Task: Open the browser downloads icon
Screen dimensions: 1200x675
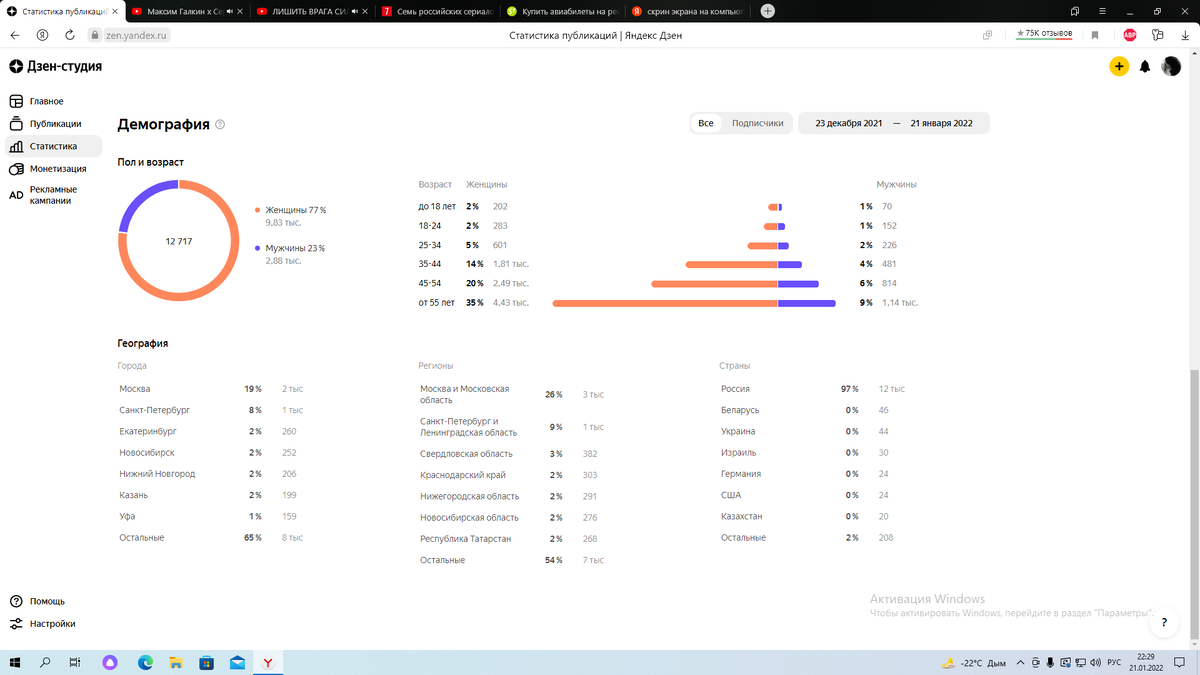Action: [1183, 35]
